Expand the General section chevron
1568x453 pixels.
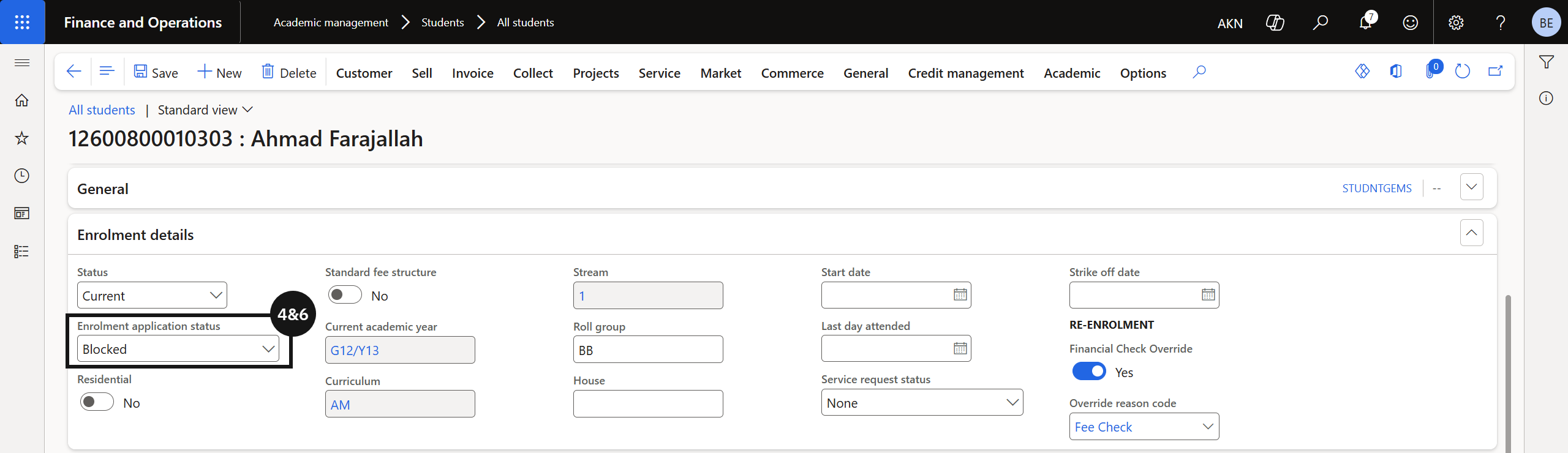(x=1471, y=187)
